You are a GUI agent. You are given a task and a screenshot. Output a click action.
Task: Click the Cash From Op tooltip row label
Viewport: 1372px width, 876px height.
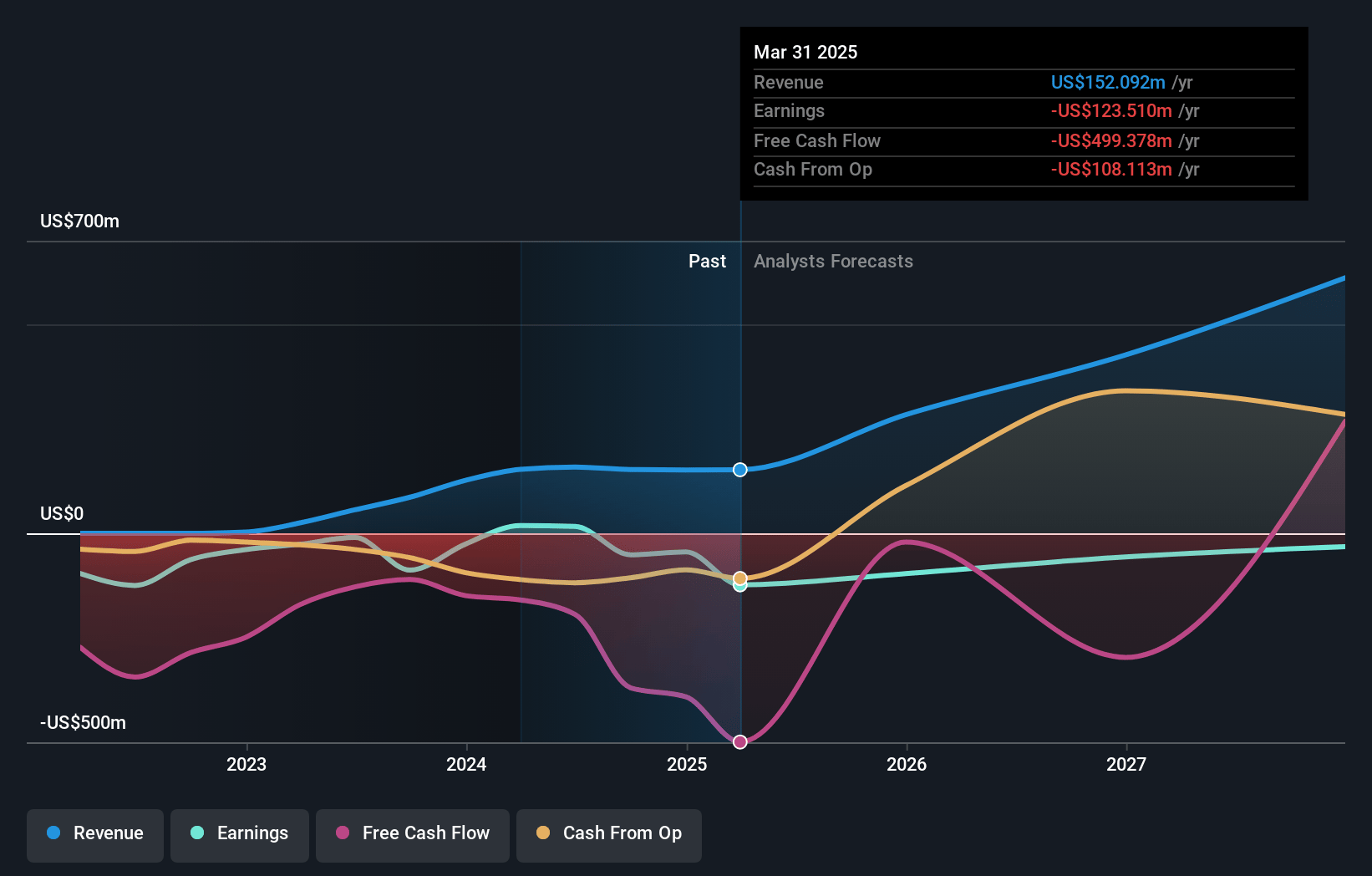(x=813, y=169)
